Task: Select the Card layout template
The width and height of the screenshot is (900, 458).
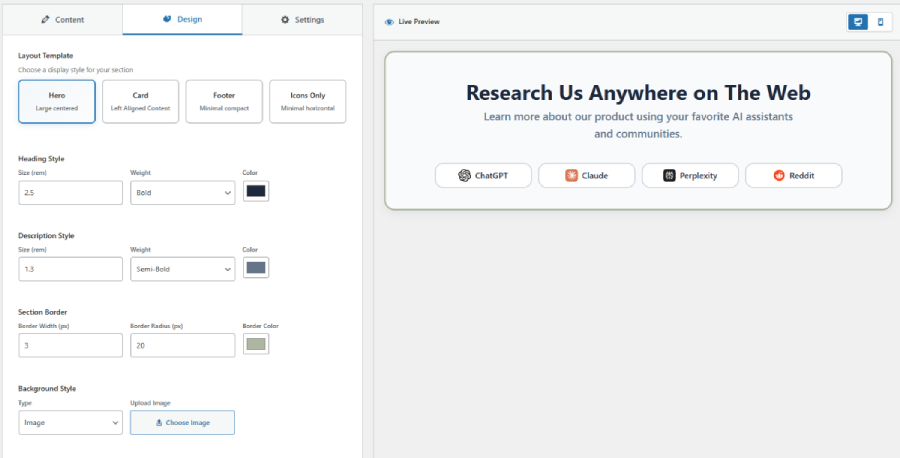Action: (x=141, y=101)
